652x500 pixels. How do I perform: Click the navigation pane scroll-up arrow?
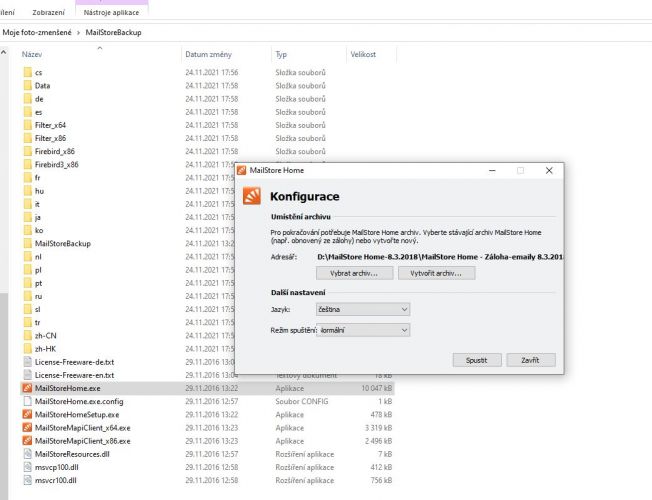coord(4,52)
